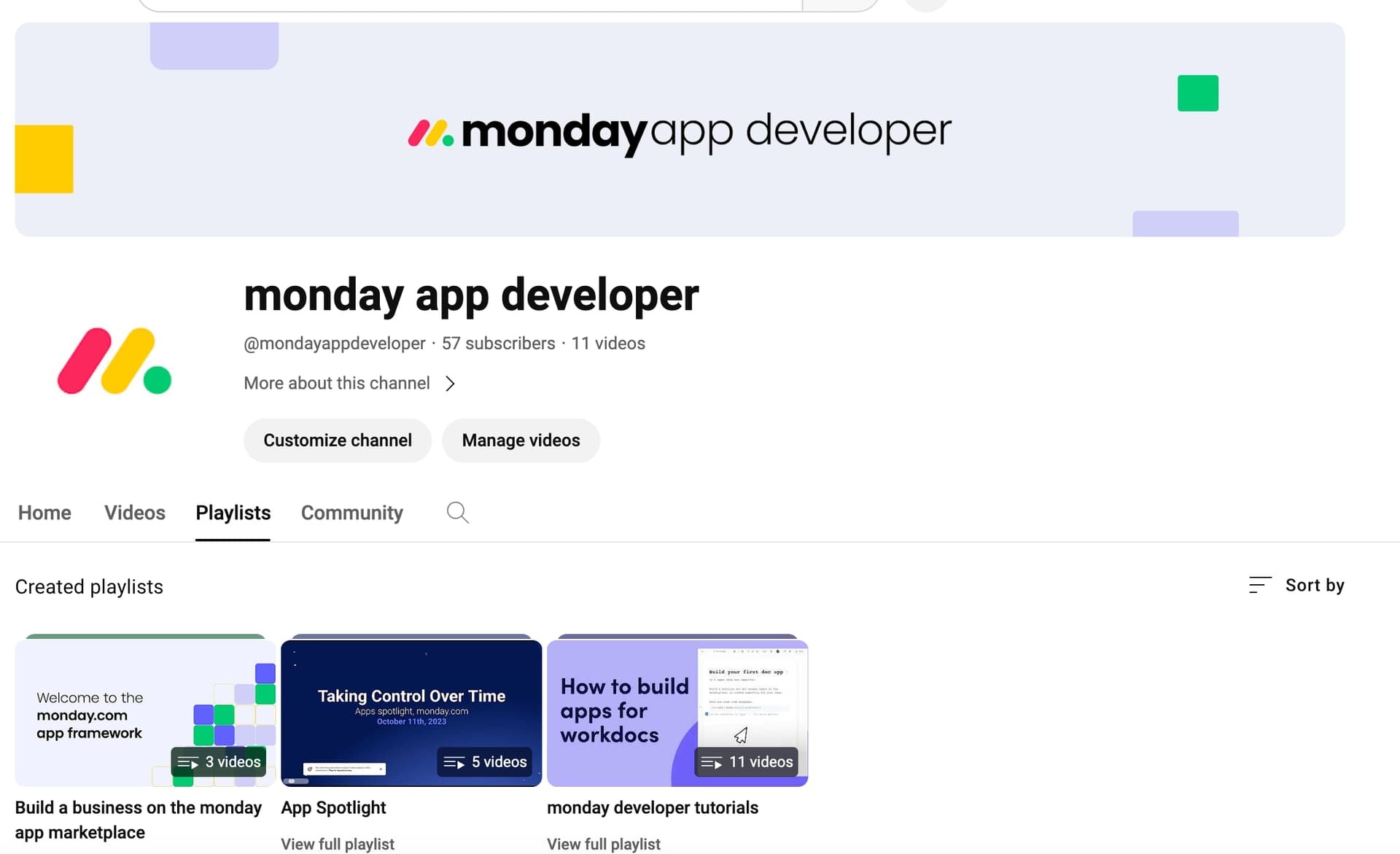Viewport: 1400px width, 854px height.
Task: Click the monday channel avatar logo
Action: 114,361
